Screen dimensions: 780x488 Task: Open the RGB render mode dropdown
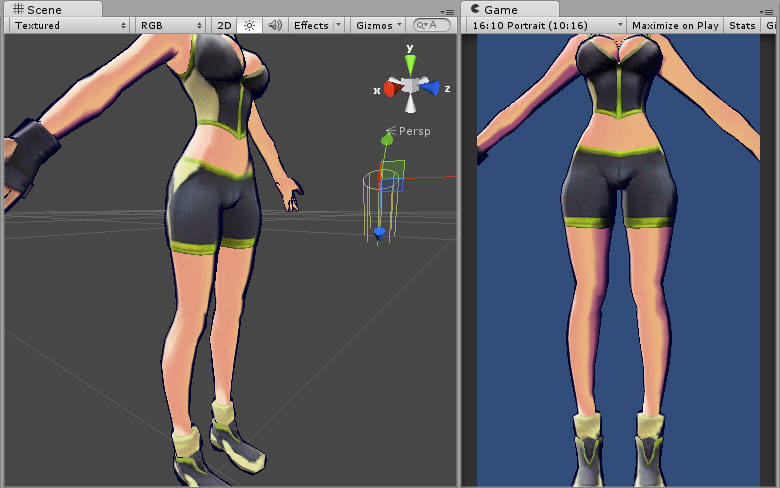pyautogui.click(x=171, y=25)
